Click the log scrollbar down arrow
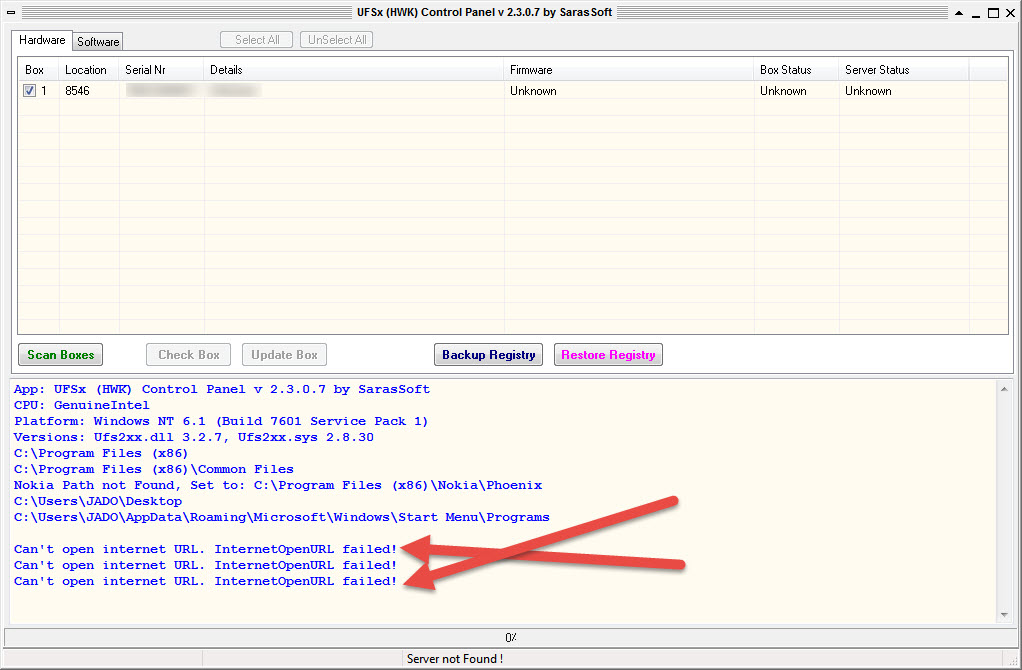This screenshot has height=670, width=1022. (1004, 615)
